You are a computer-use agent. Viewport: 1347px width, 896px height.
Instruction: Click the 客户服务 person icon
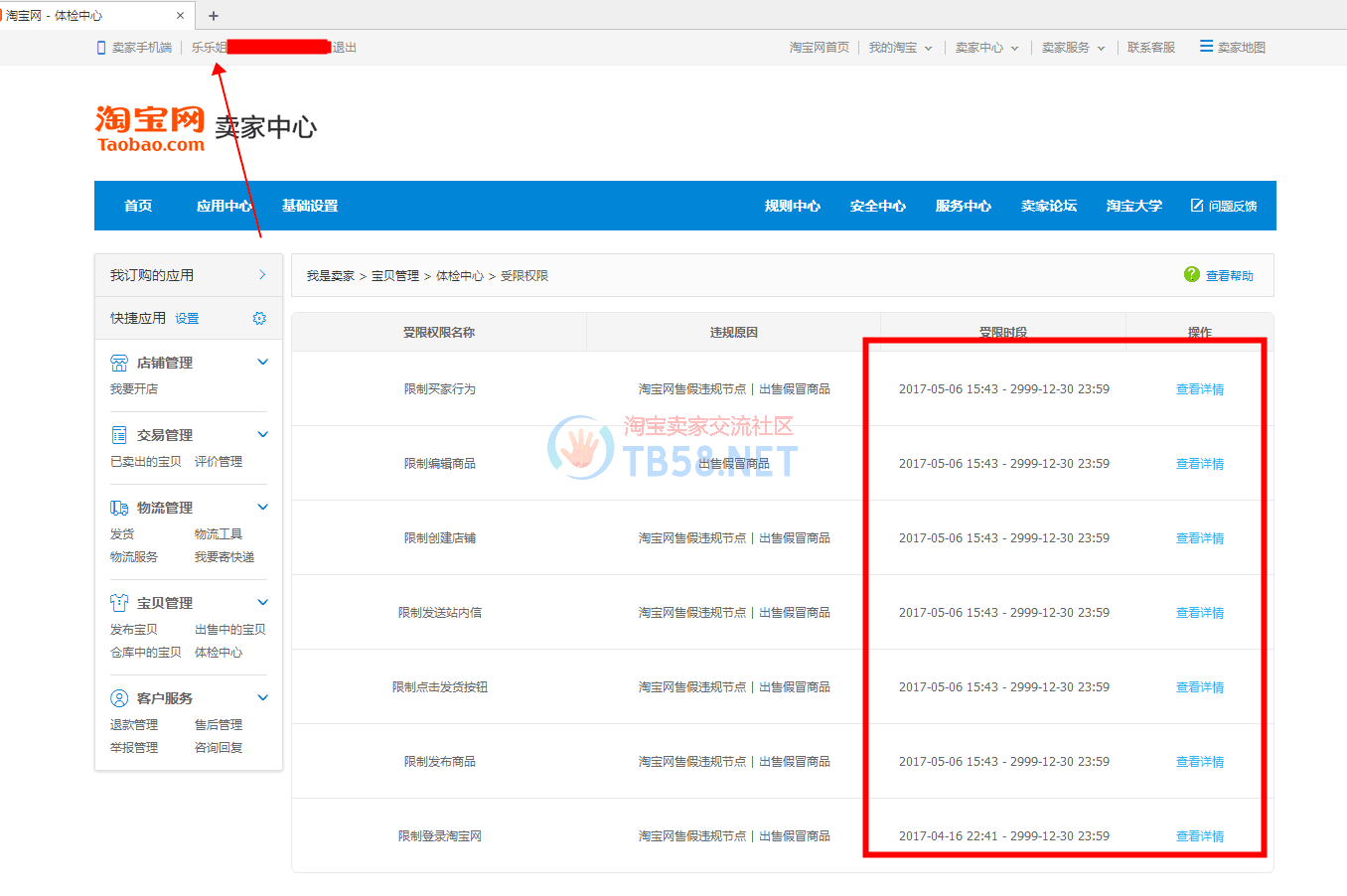[x=119, y=698]
